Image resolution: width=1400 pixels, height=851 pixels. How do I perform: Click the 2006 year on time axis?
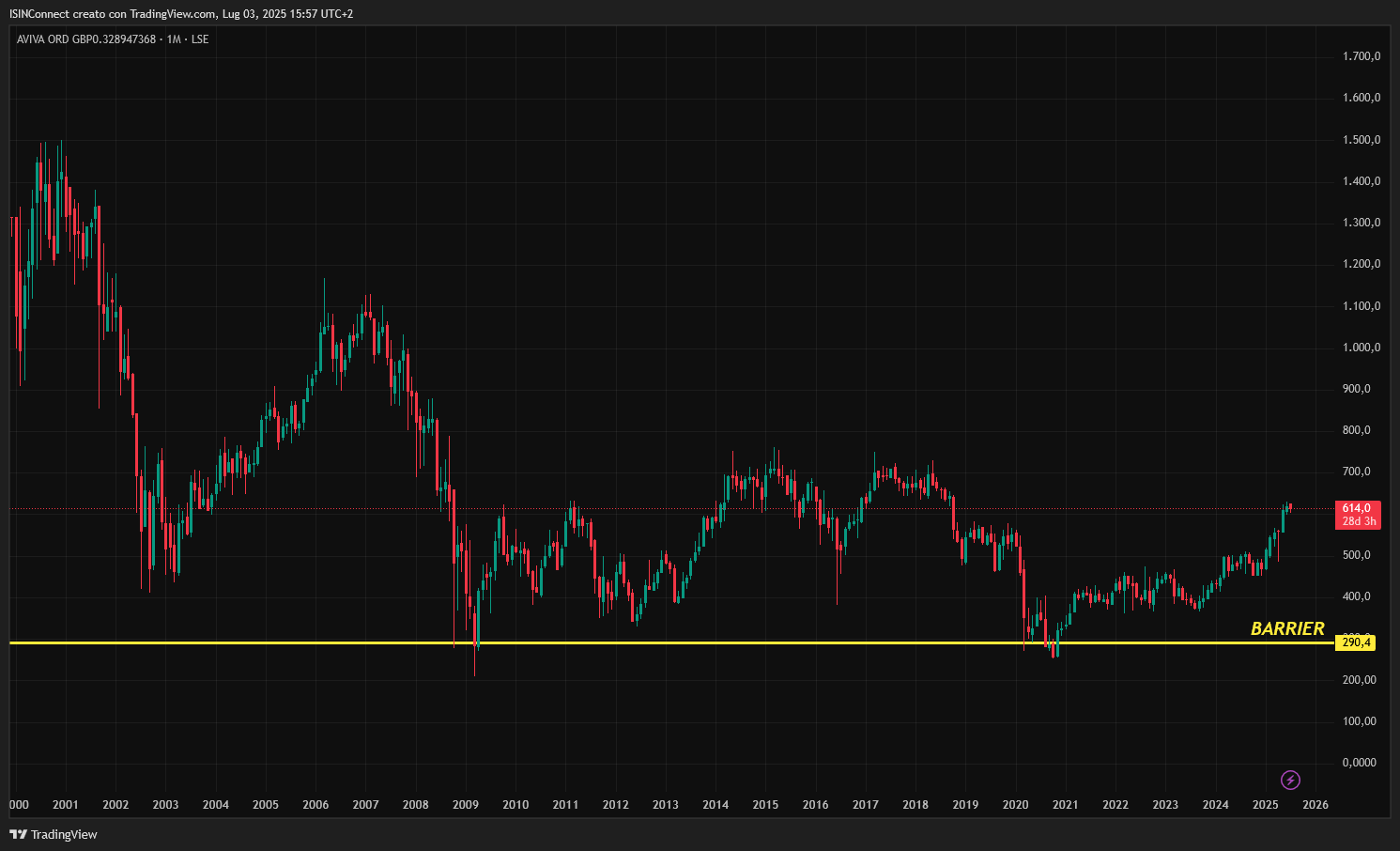(x=315, y=805)
